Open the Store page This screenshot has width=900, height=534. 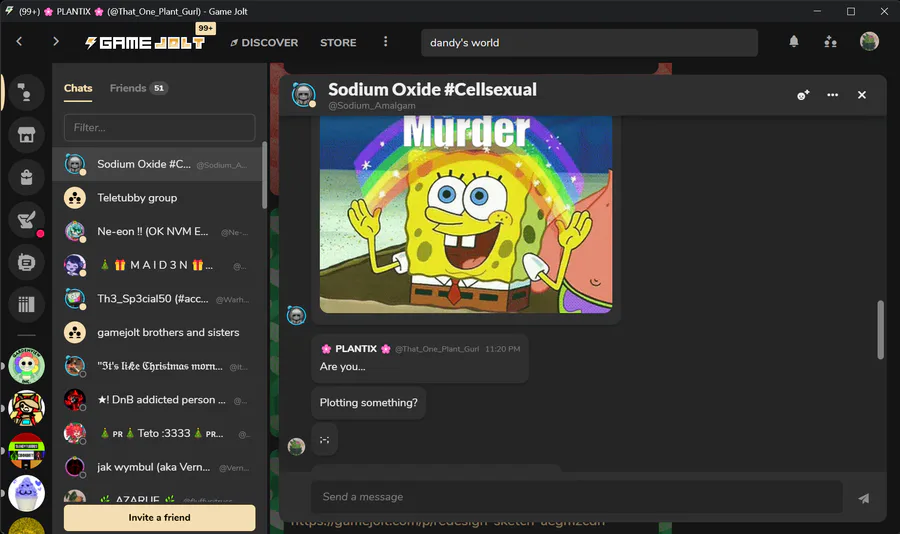[338, 42]
